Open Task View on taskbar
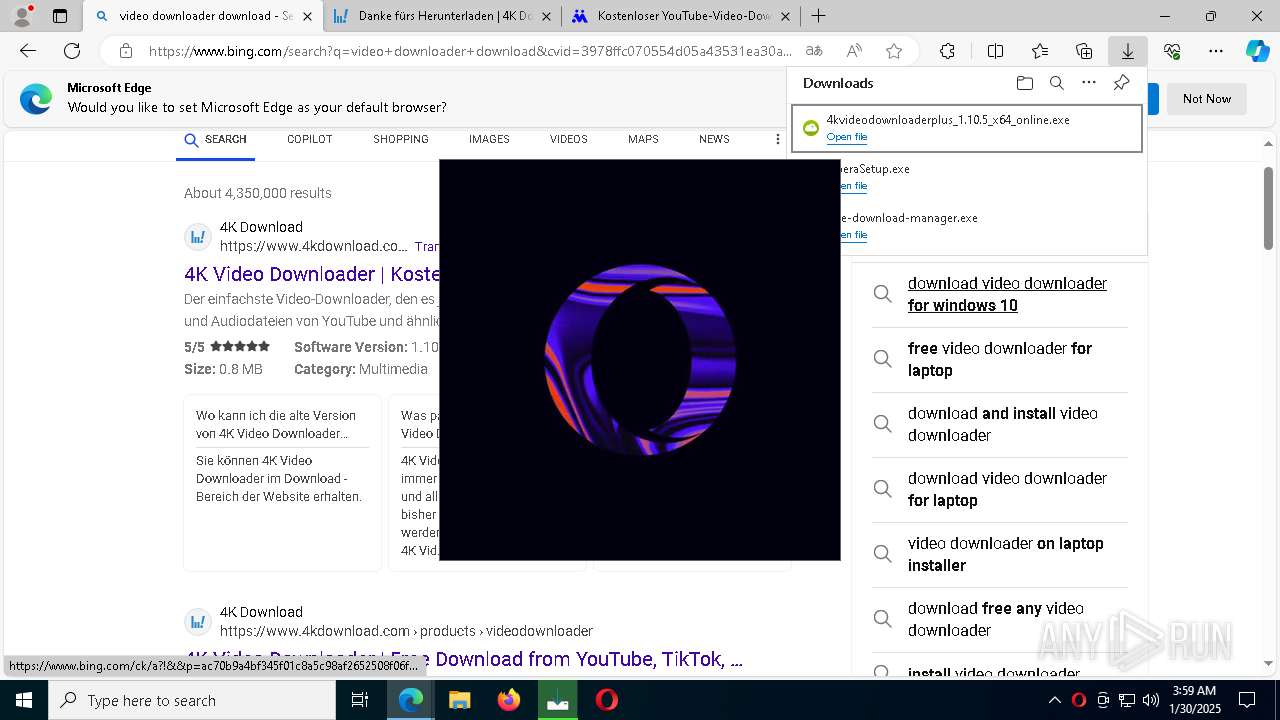 click(x=361, y=700)
